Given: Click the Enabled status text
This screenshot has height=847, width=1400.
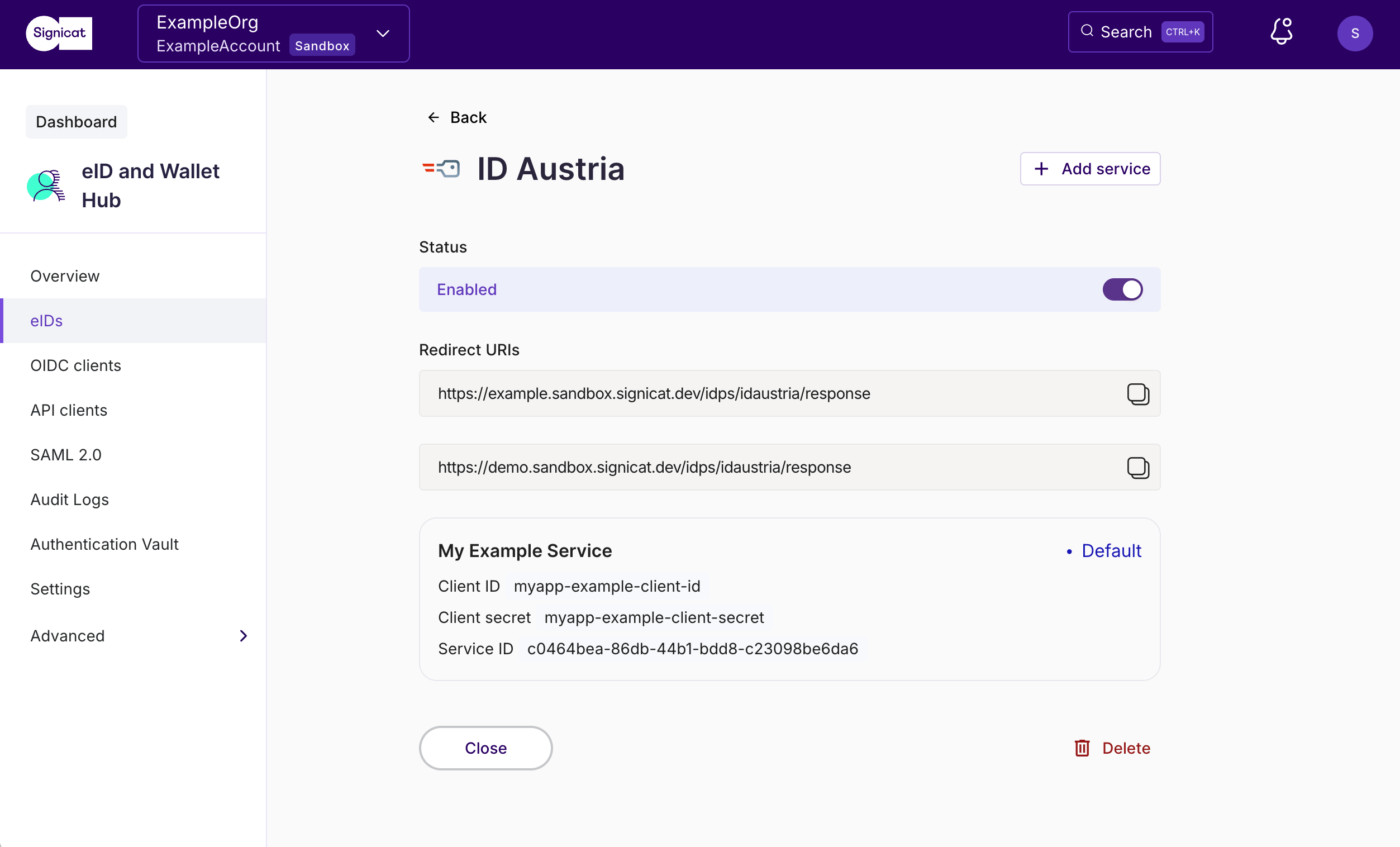Looking at the screenshot, I should 466,290.
